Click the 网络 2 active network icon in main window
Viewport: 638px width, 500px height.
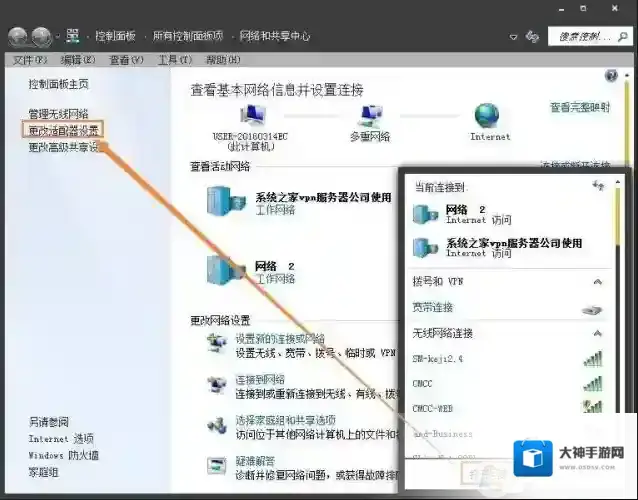click(226, 270)
